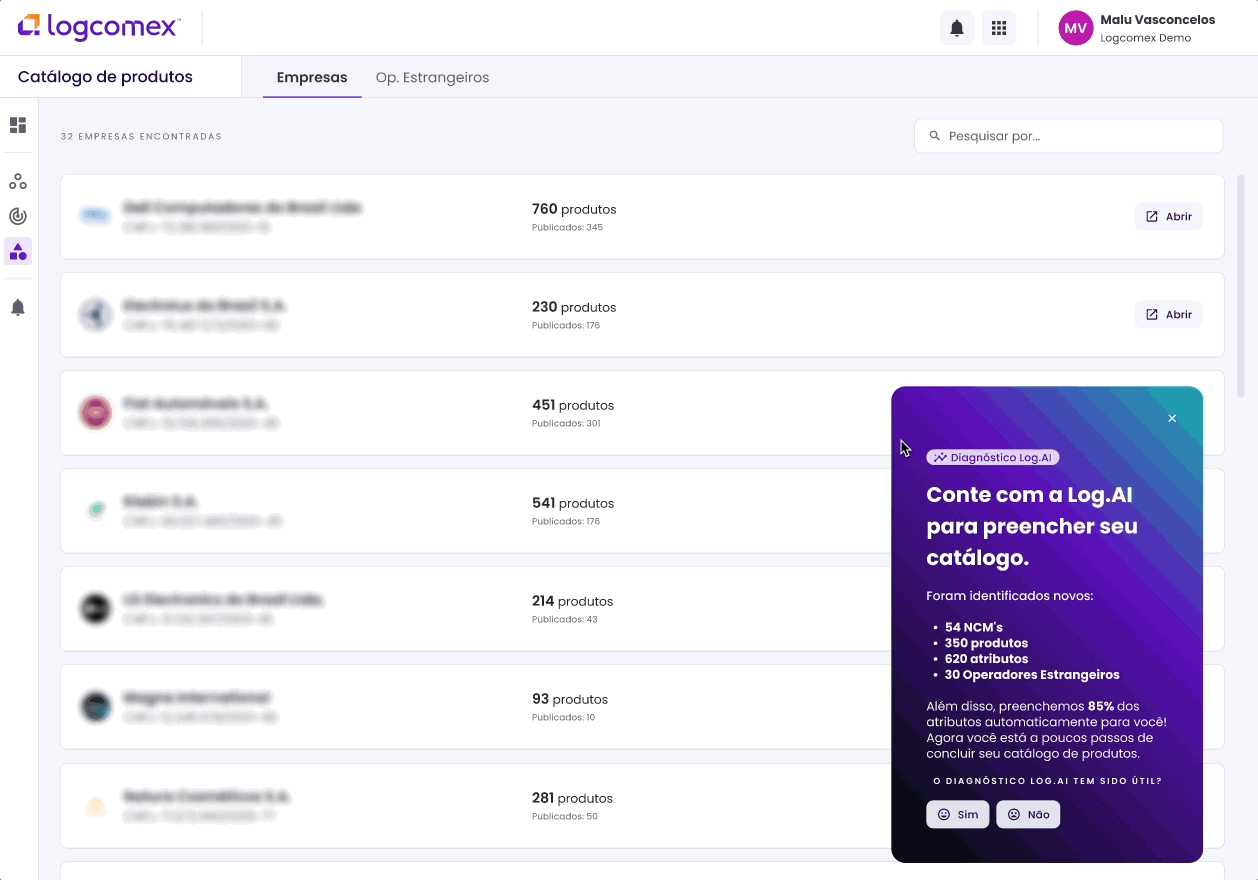The width and height of the screenshot is (1258, 880).
Task: Click company logo in 281 produtos row
Action: click(96, 806)
